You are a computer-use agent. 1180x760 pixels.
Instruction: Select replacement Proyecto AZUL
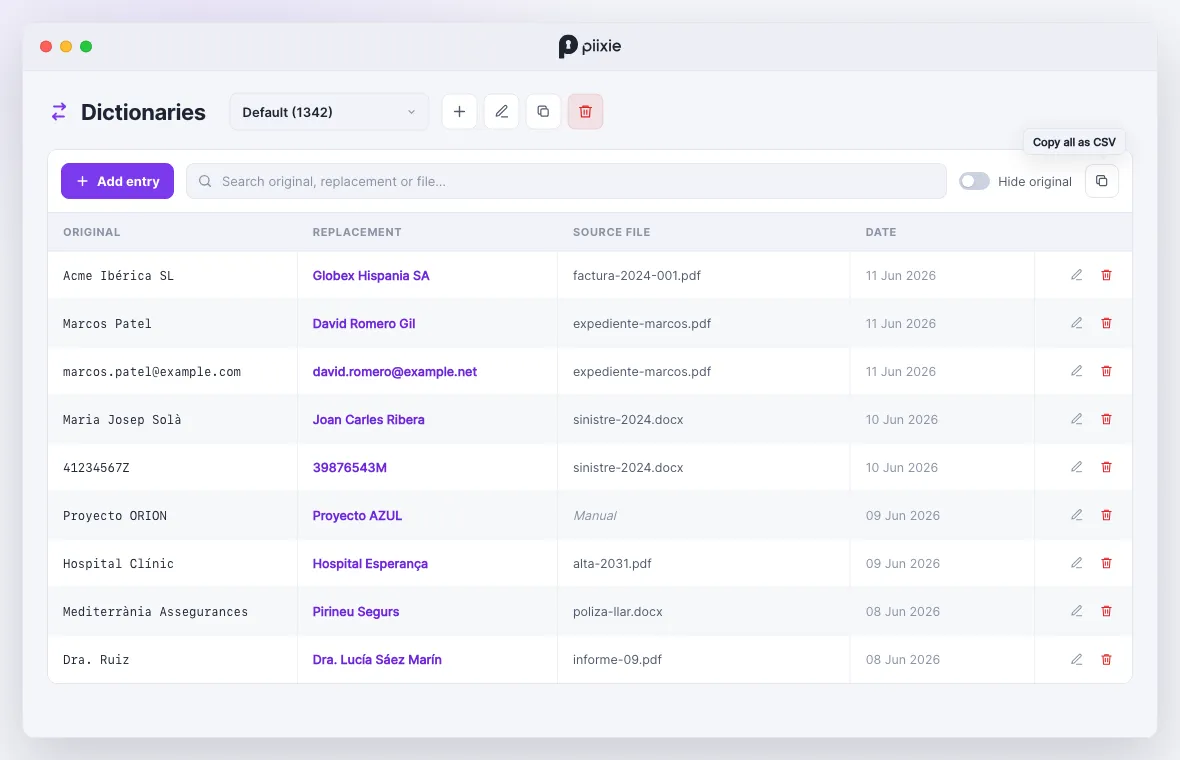357,515
